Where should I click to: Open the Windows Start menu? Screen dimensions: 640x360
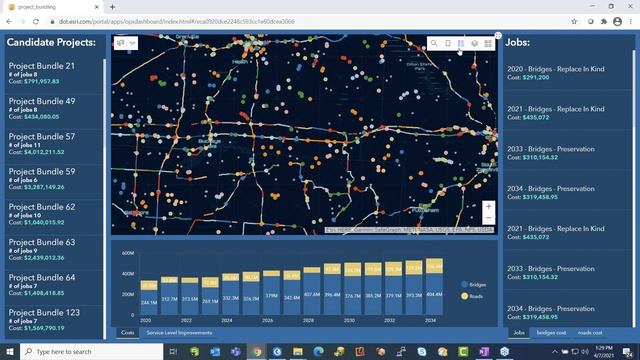[x=10, y=351]
